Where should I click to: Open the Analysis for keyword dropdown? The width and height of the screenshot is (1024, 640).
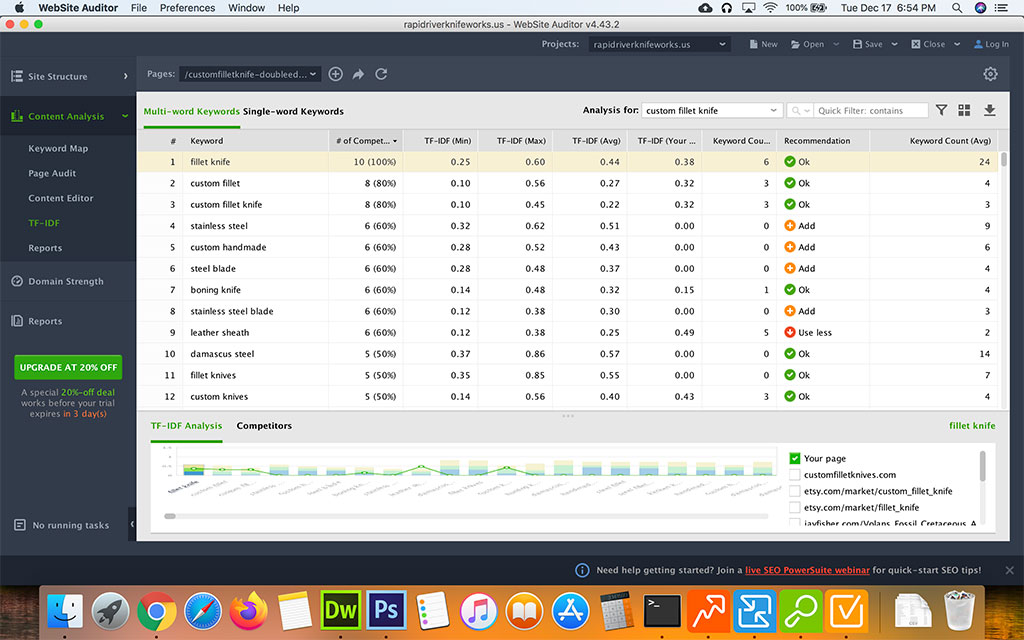pos(712,110)
